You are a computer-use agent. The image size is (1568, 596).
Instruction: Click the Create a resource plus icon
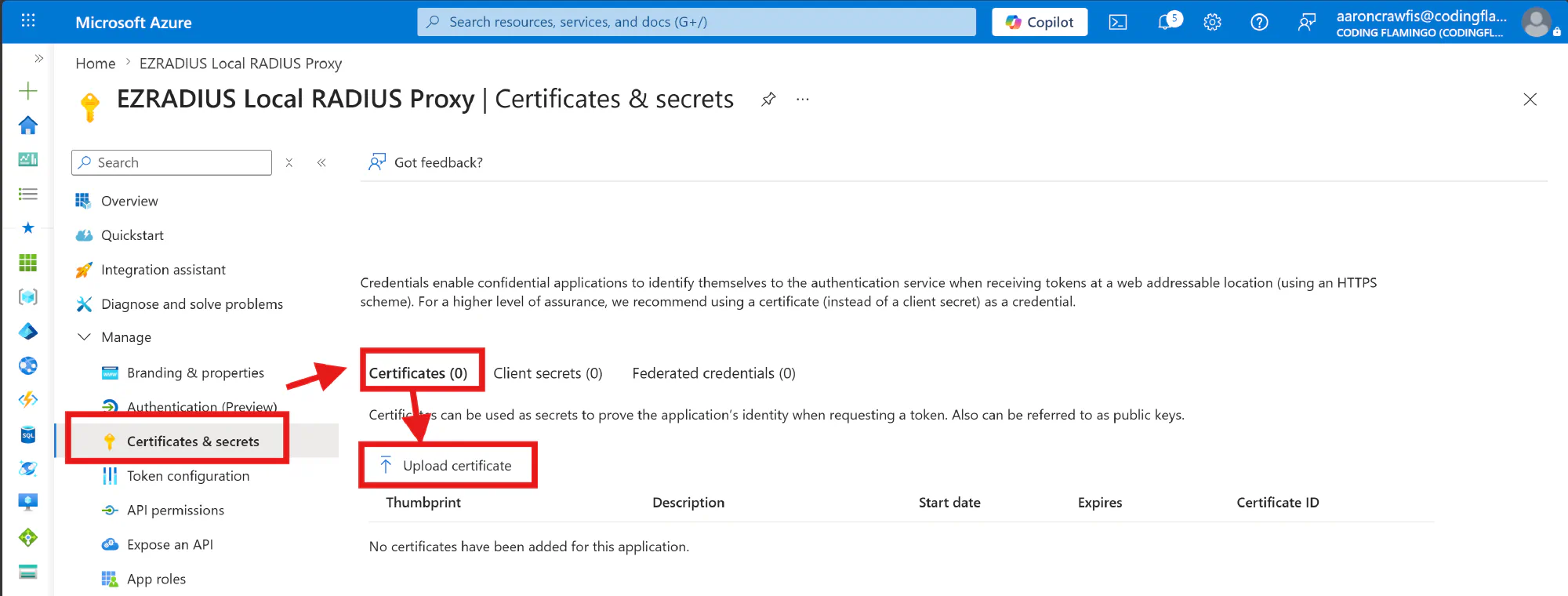tap(28, 91)
